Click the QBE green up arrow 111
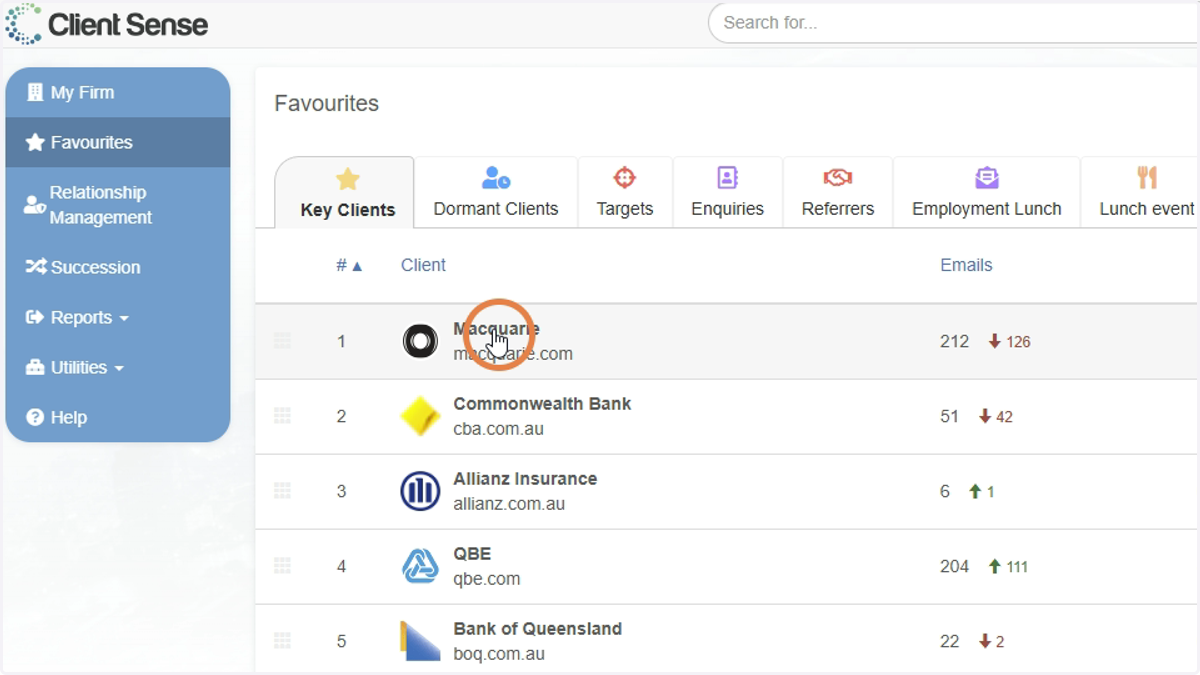The height and width of the screenshot is (675, 1200). click(1008, 566)
